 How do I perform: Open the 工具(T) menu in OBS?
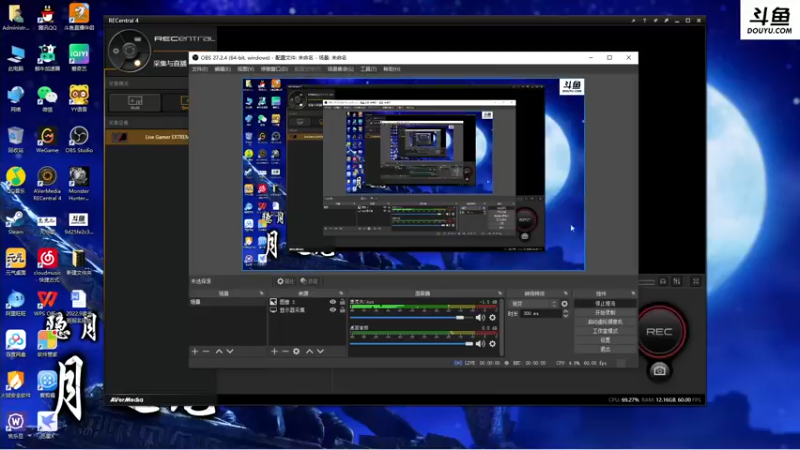tap(368, 69)
